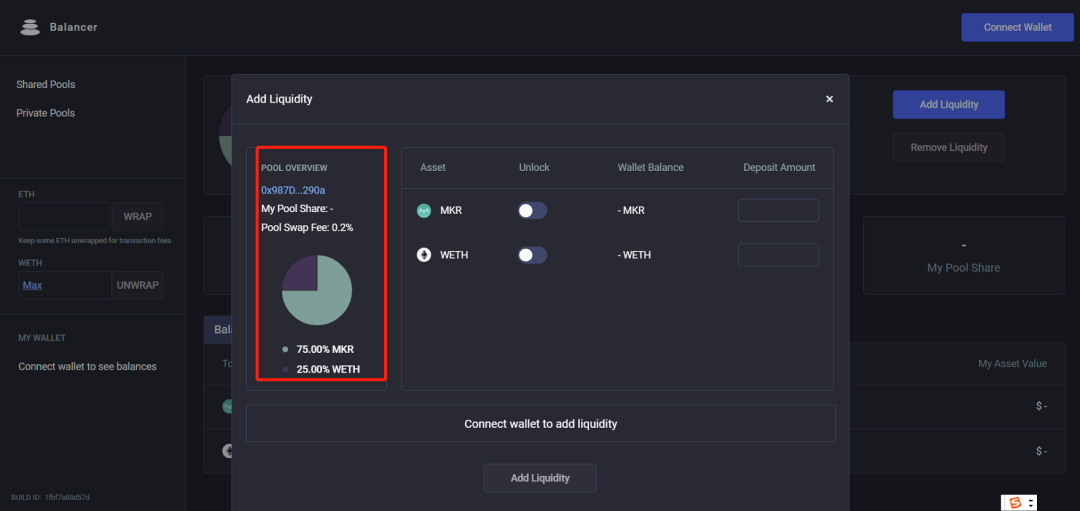1080x511 pixels.
Task: Click the My Asset Value column header
Action: [x=1012, y=363]
